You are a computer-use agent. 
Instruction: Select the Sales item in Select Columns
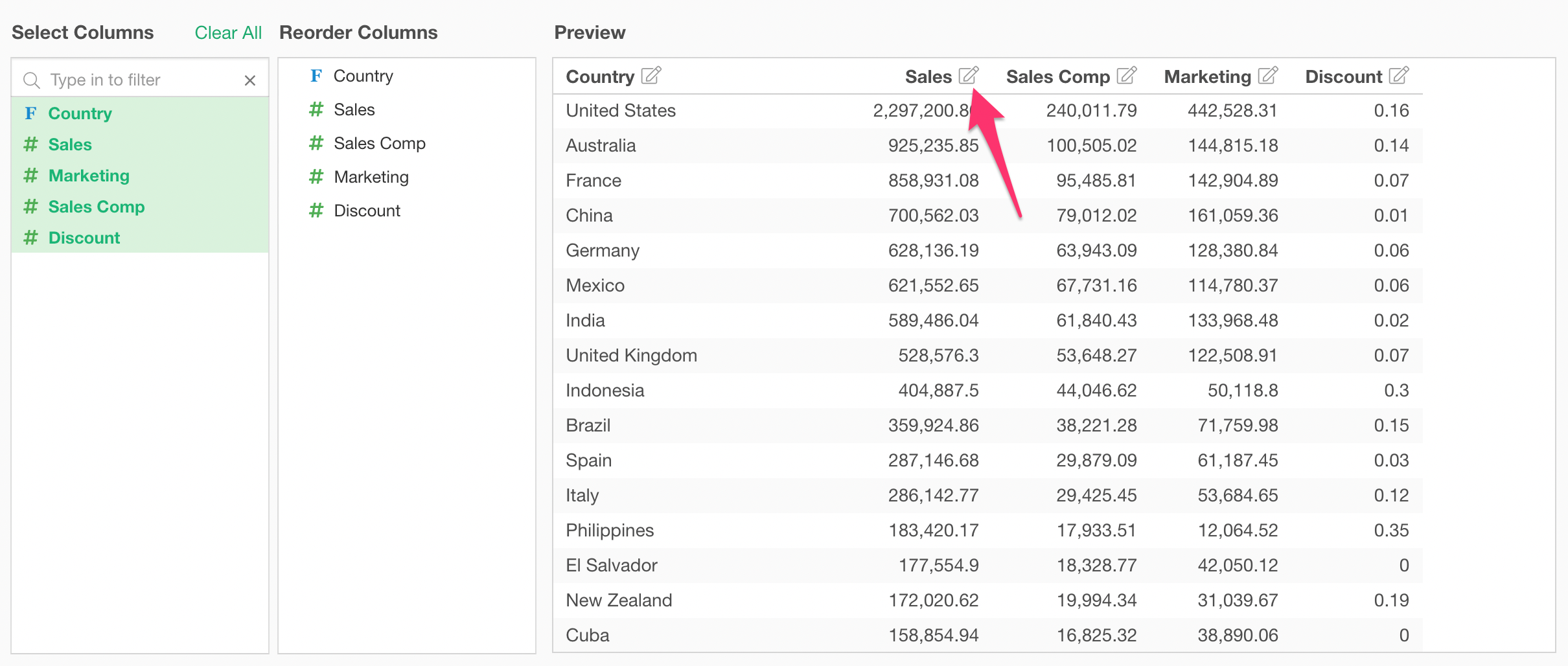pyautogui.click(x=69, y=144)
